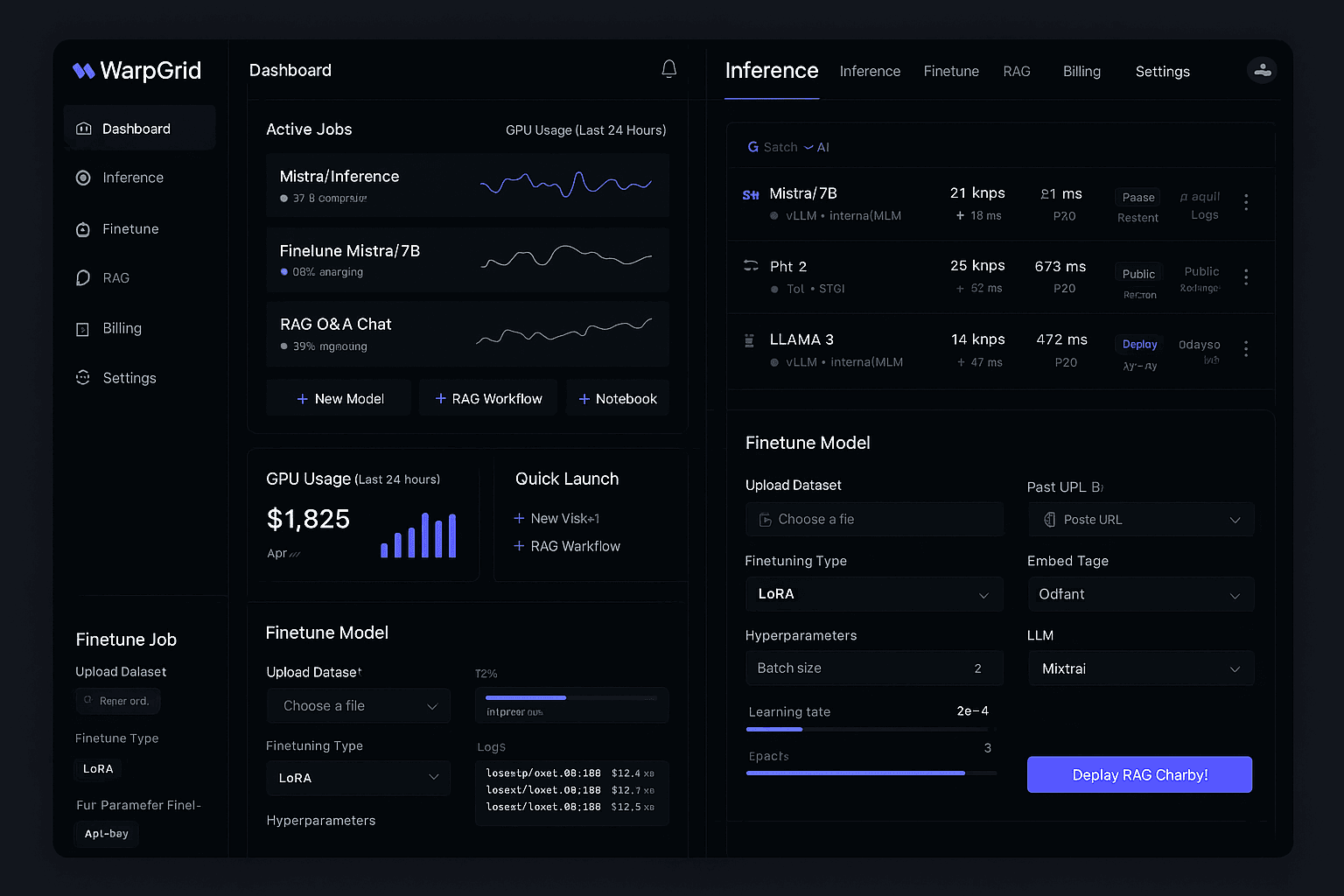Click the notification bell on the Dashboard header

coord(668,68)
